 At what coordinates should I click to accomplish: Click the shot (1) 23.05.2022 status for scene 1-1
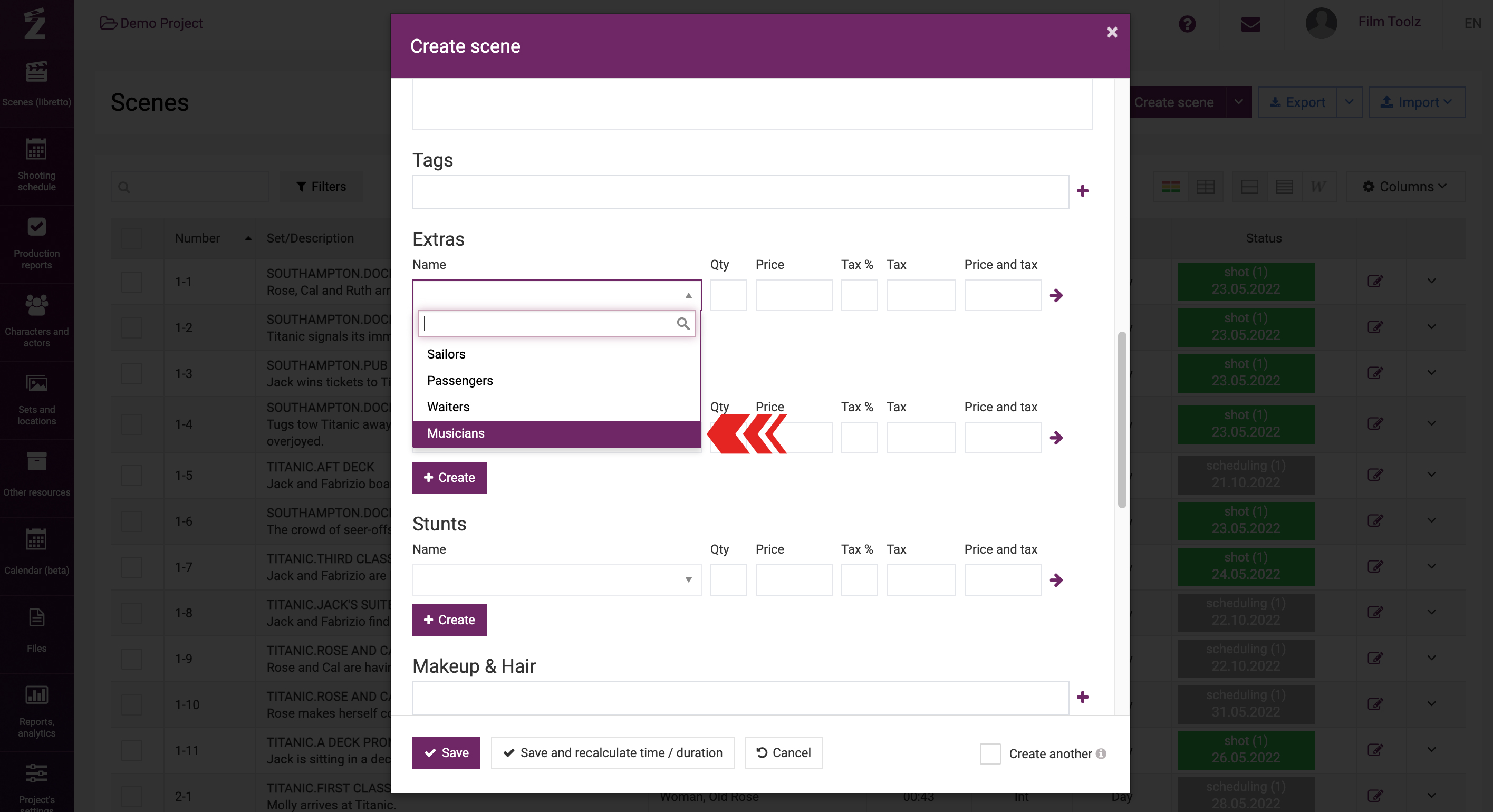[1246, 281]
